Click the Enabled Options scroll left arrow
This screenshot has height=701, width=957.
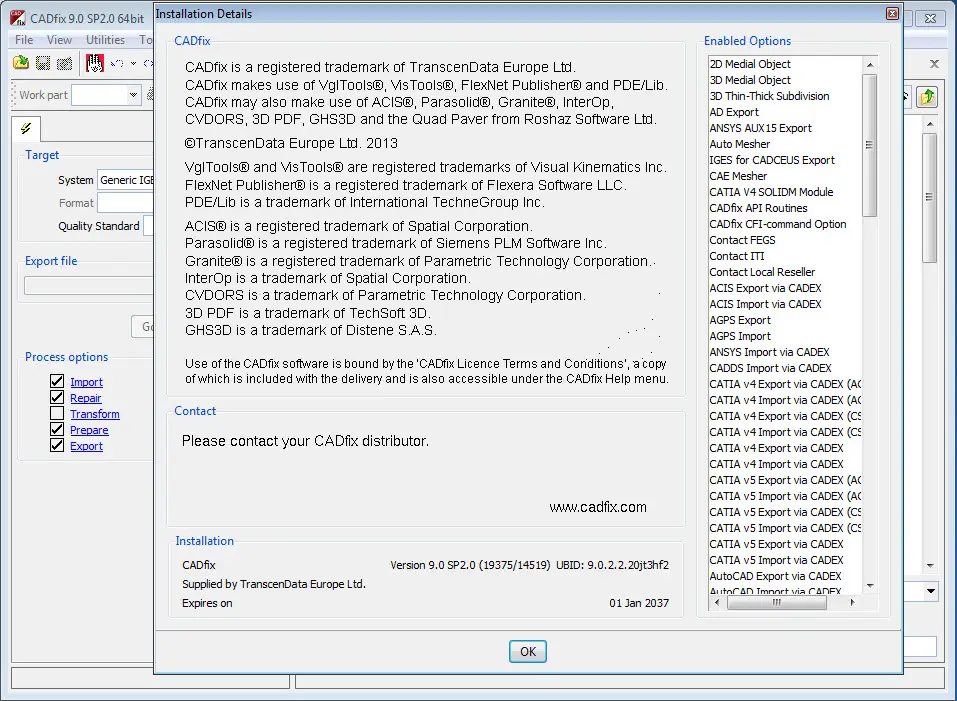tap(717, 602)
